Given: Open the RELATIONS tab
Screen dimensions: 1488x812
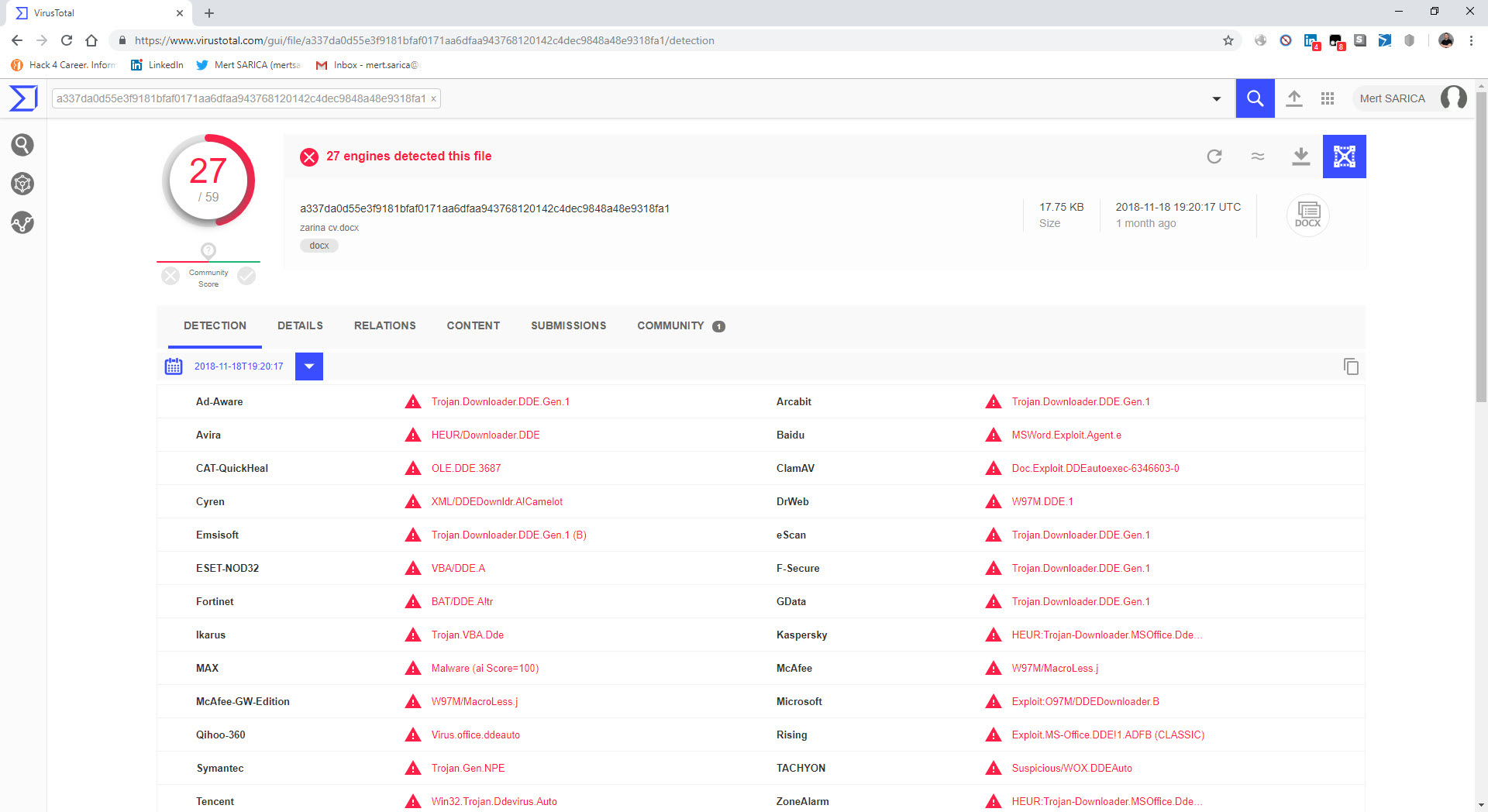Looking at the screenshot, I should coord(385,326).
